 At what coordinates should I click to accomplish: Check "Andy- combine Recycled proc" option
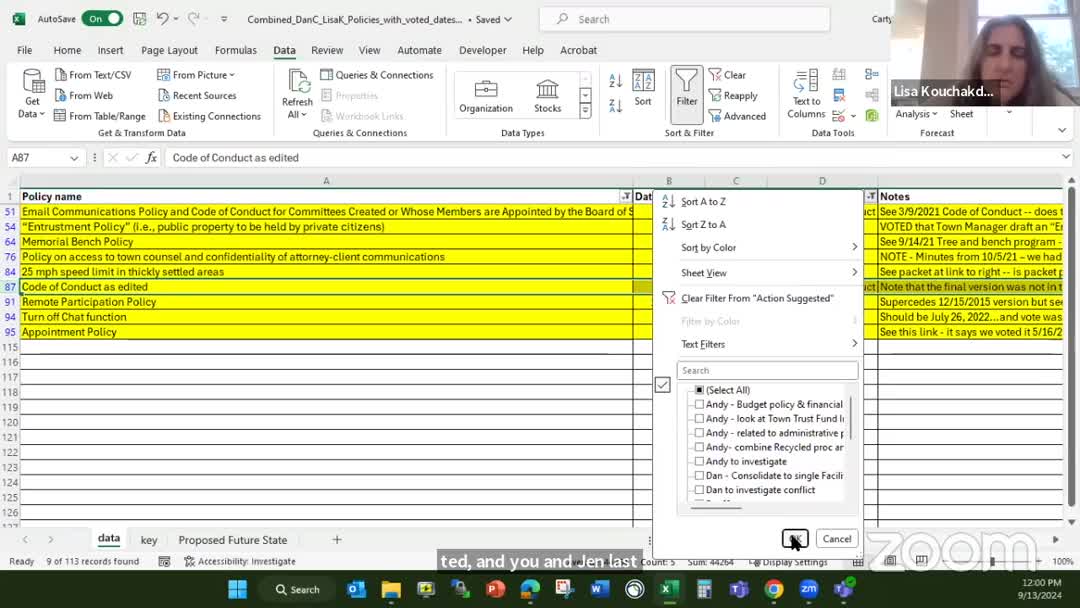pyautogui.click(x=699, y=448)
